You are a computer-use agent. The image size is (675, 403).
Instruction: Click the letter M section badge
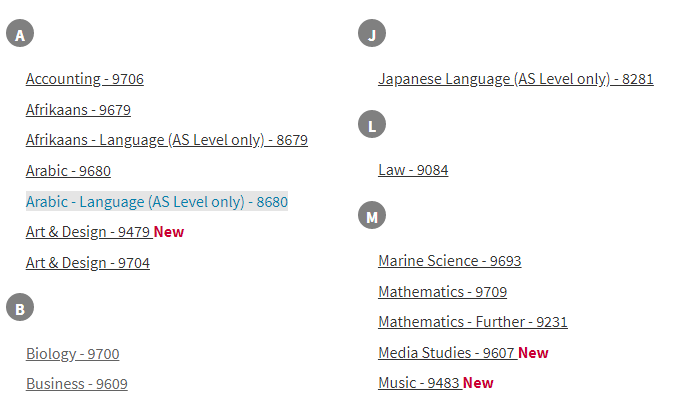pyautogui.click(x=372, y=215)
